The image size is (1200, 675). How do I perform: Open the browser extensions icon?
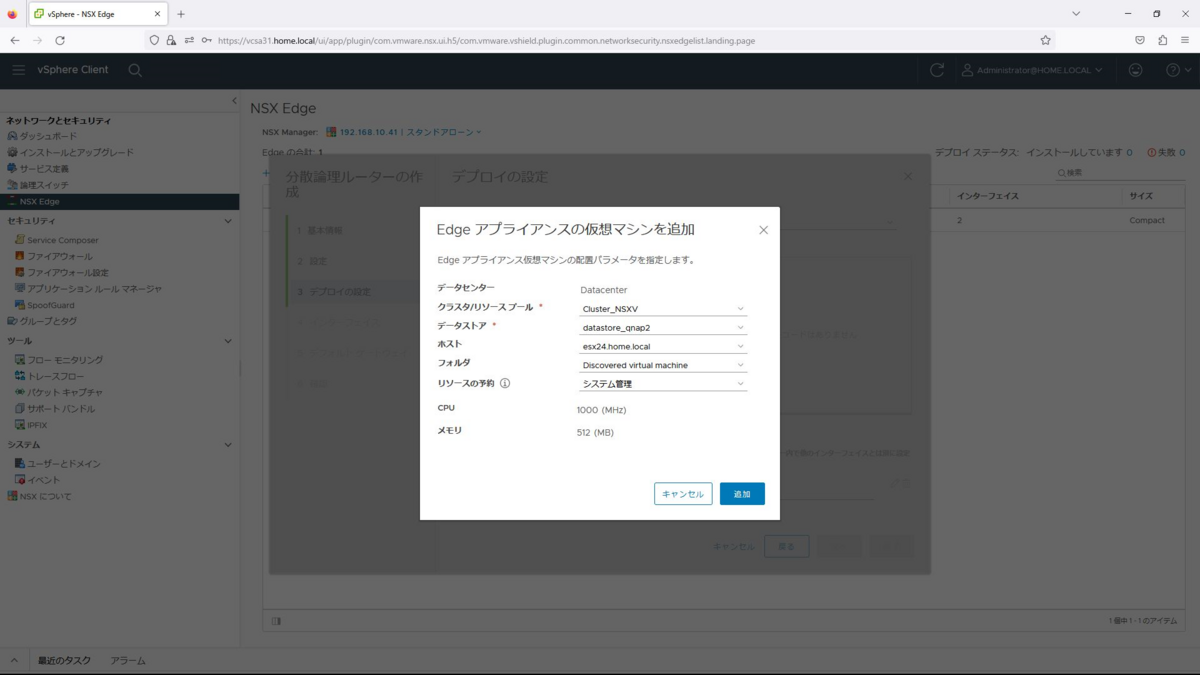pyautogui.click(x=1162, y=40)
